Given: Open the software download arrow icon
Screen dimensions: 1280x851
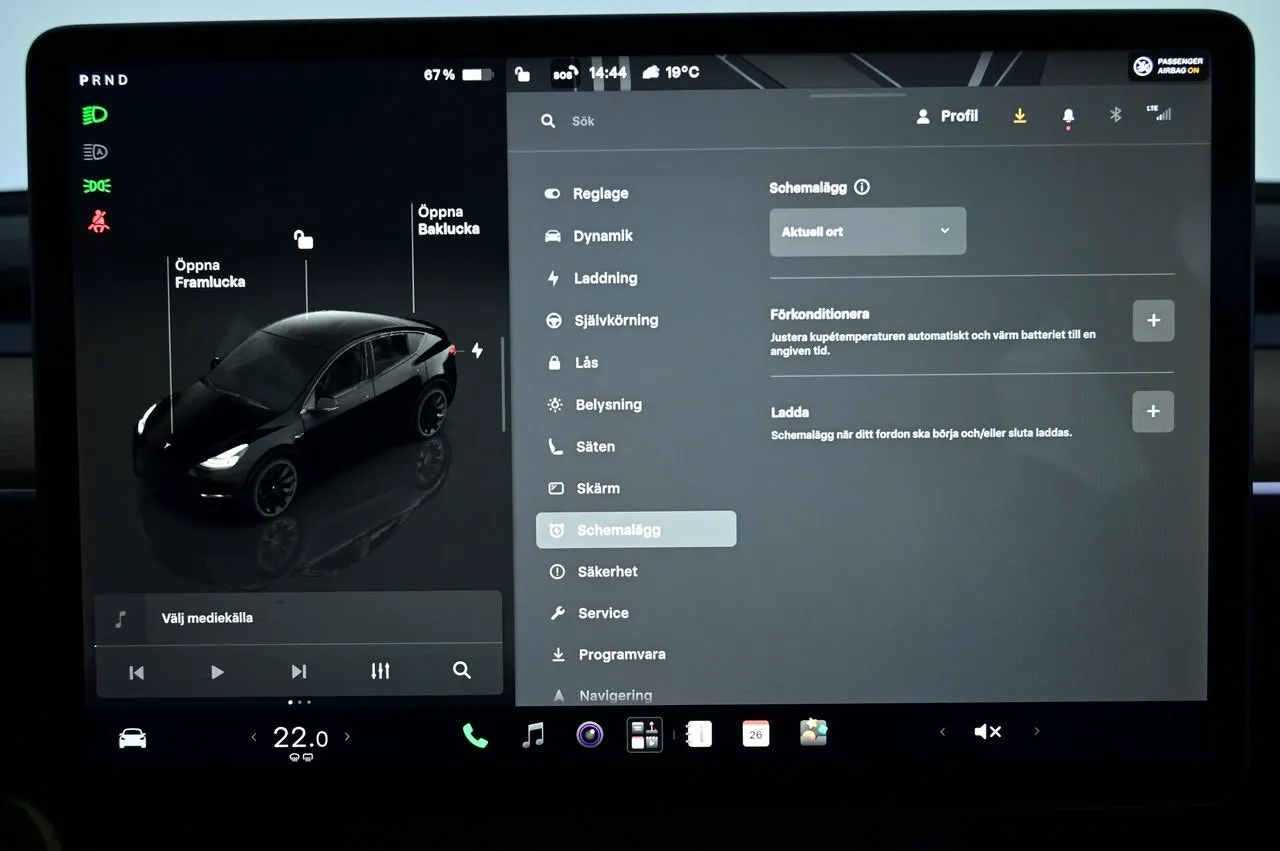Looking at the screenshot, I should 1020,116.
